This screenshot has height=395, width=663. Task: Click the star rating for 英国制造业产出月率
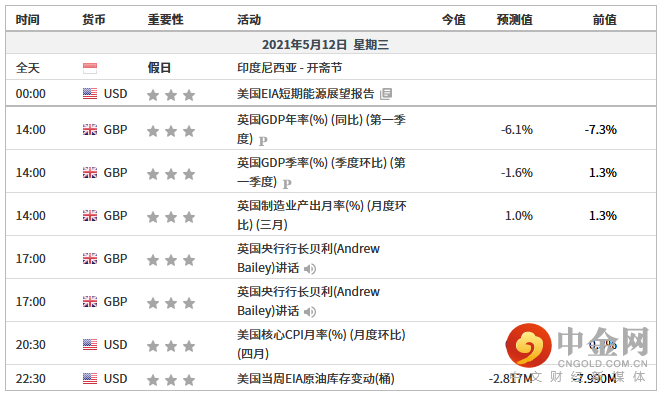[171, 217]
